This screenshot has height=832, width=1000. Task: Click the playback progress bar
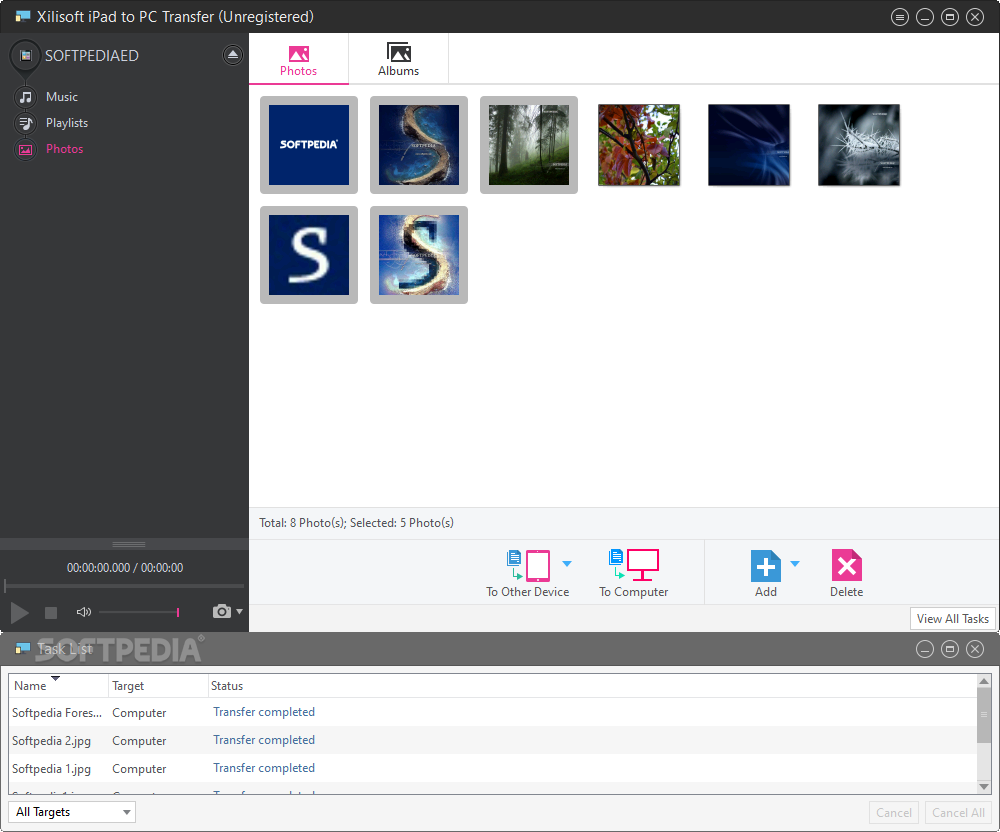pyautogui.click(x=124, y=585)
